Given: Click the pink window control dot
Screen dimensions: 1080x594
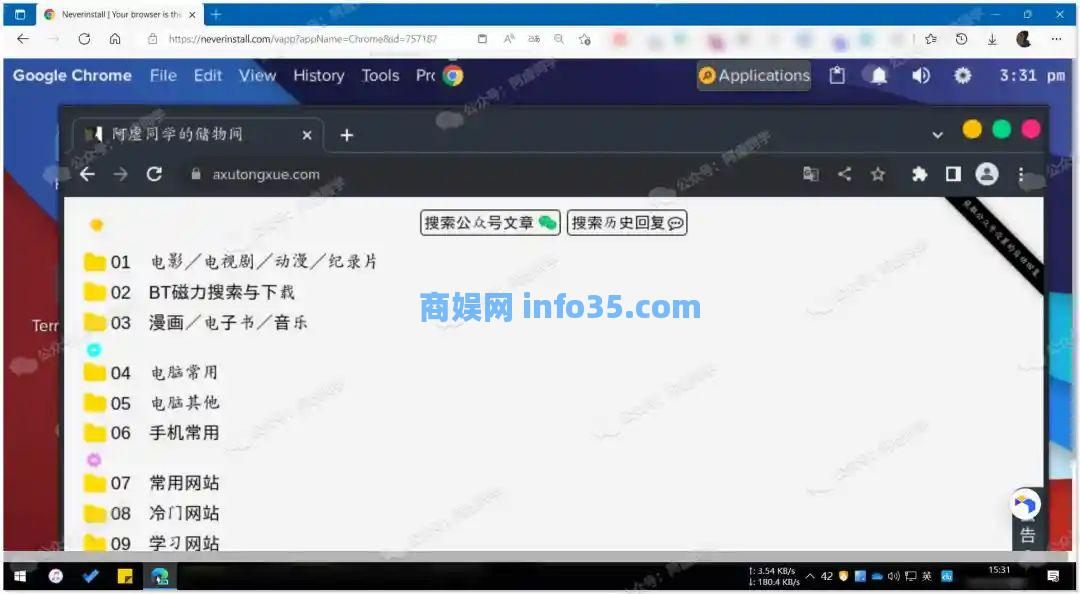Looking at the screenshot, I should click(x=1031, y=129).
